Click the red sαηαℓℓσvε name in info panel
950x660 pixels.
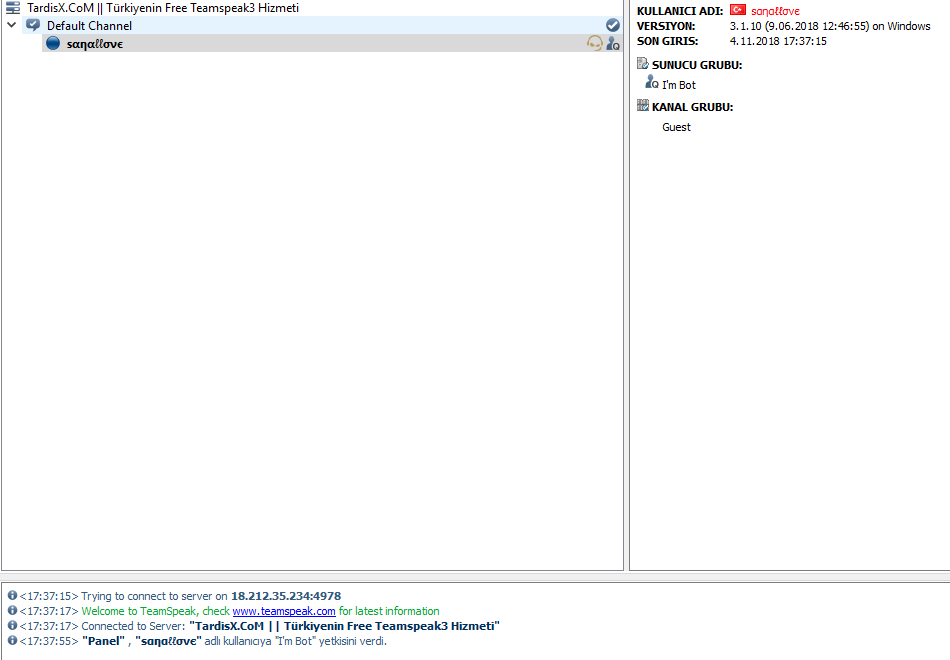tap(775, 11)
